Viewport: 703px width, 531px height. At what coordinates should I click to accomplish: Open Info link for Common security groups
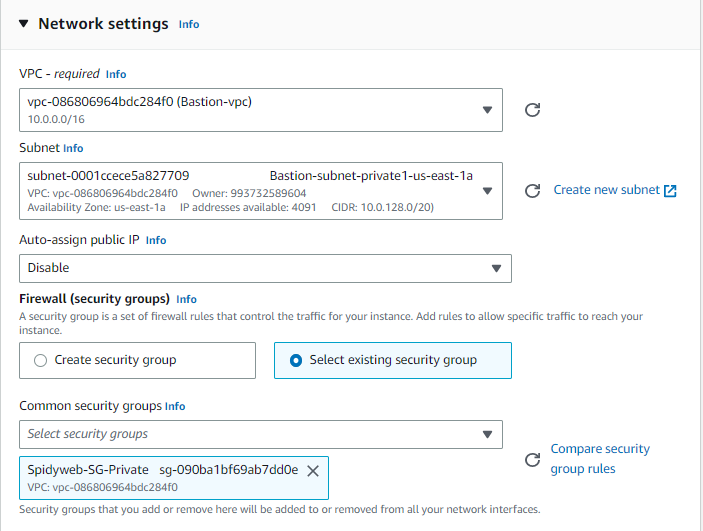tap(175, 406)
